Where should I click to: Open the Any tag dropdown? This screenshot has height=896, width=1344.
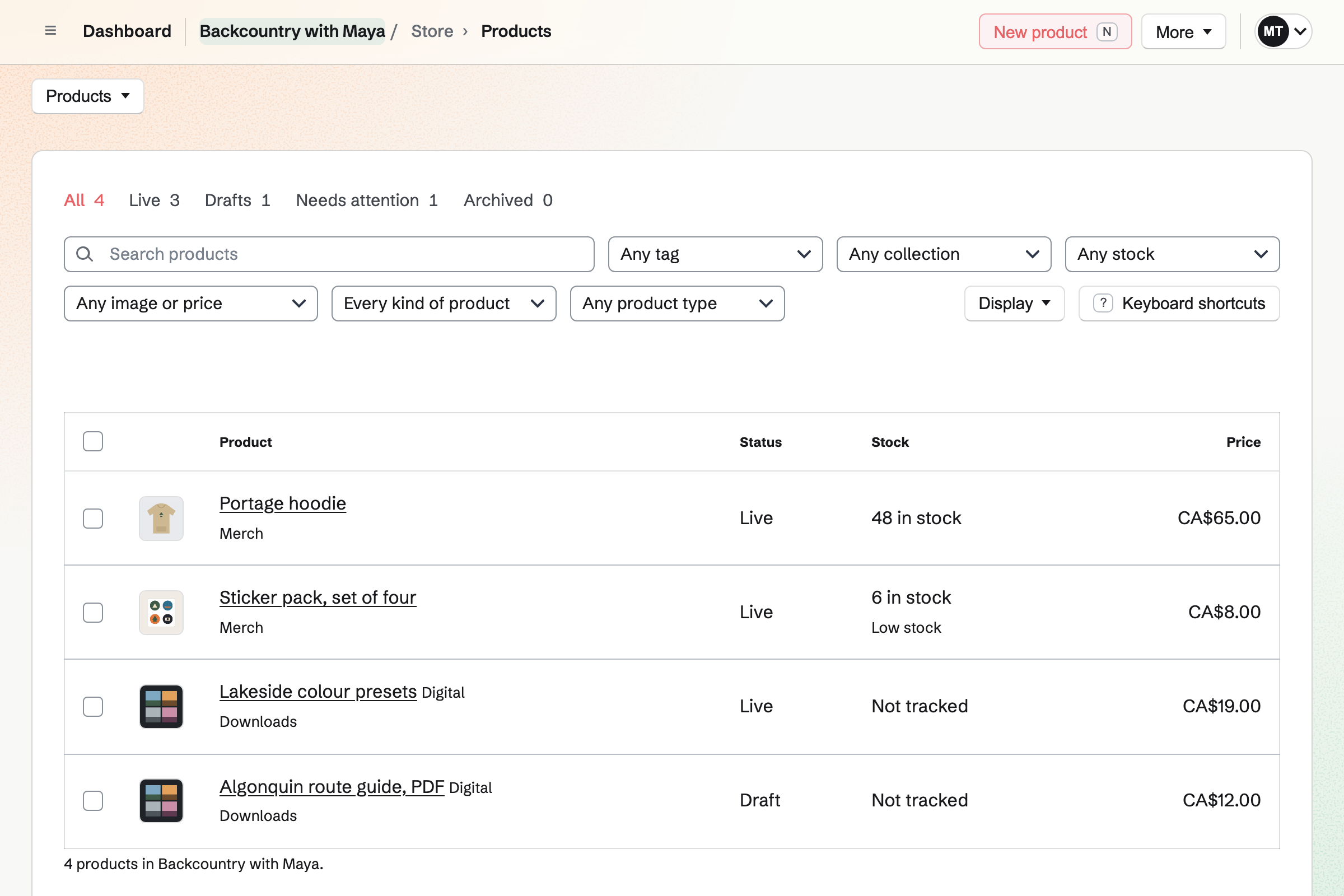pyautogui.click(x=716, y=254)
